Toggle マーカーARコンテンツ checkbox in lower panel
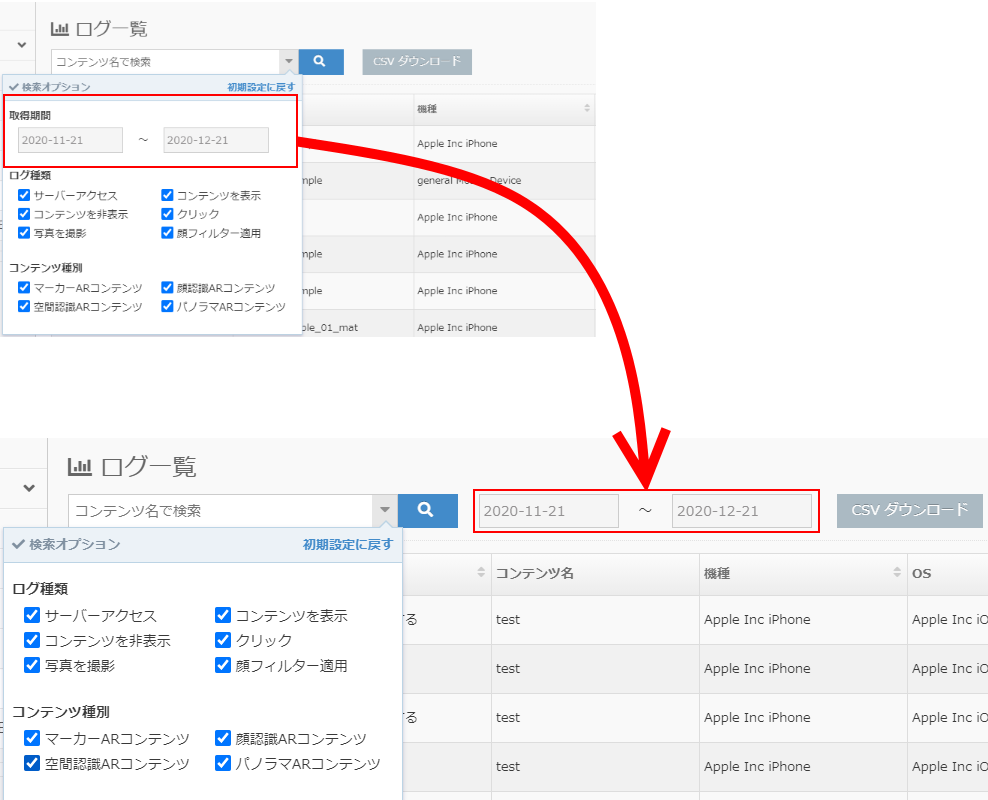The image size is (988, 800). pyautogui.click(x=32, y=738)
